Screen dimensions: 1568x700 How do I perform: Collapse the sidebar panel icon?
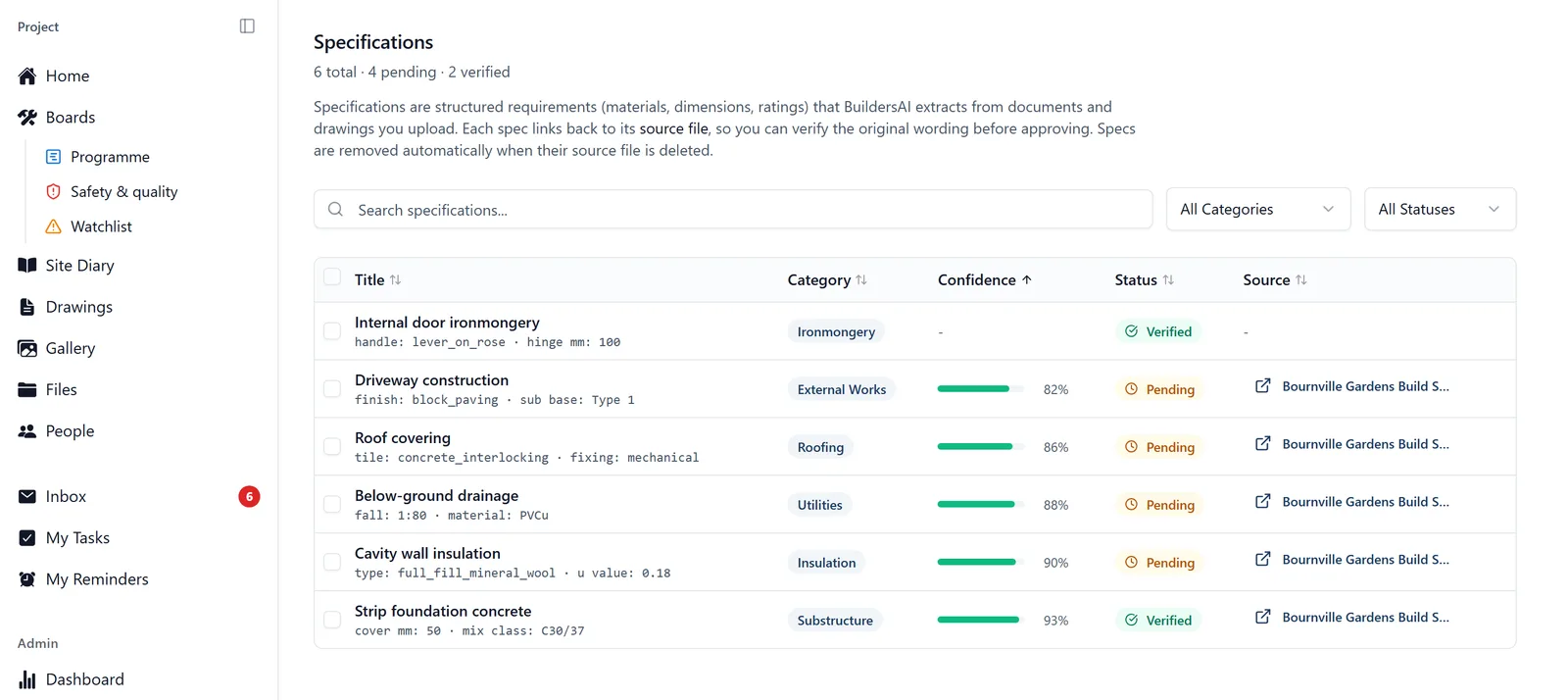(x=247, y=26)
